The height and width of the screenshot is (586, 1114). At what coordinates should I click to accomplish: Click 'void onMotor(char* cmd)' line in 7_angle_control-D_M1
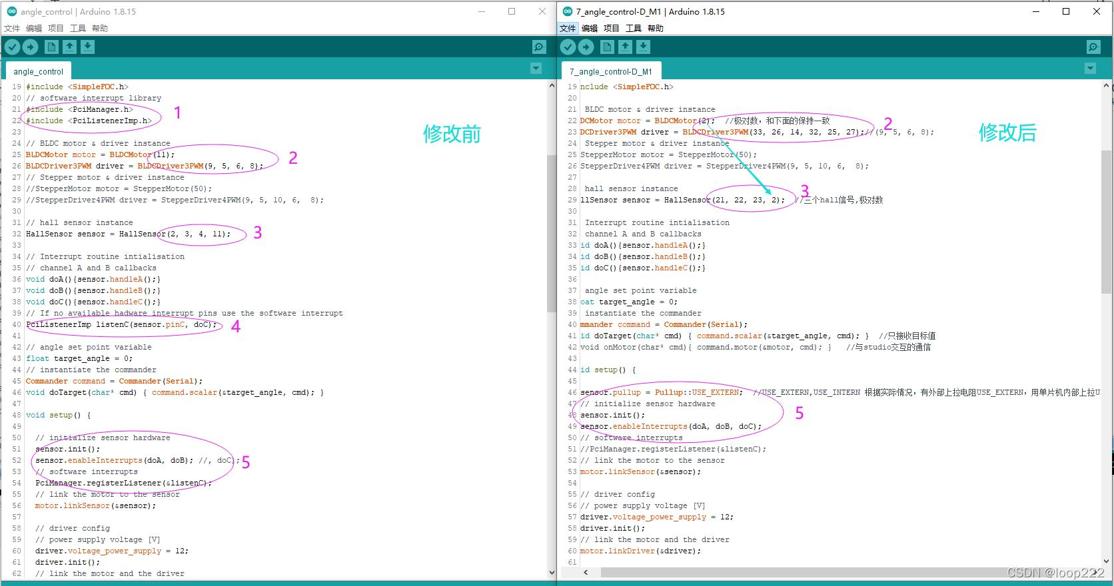pyautogui.click(x=705, y=347)
